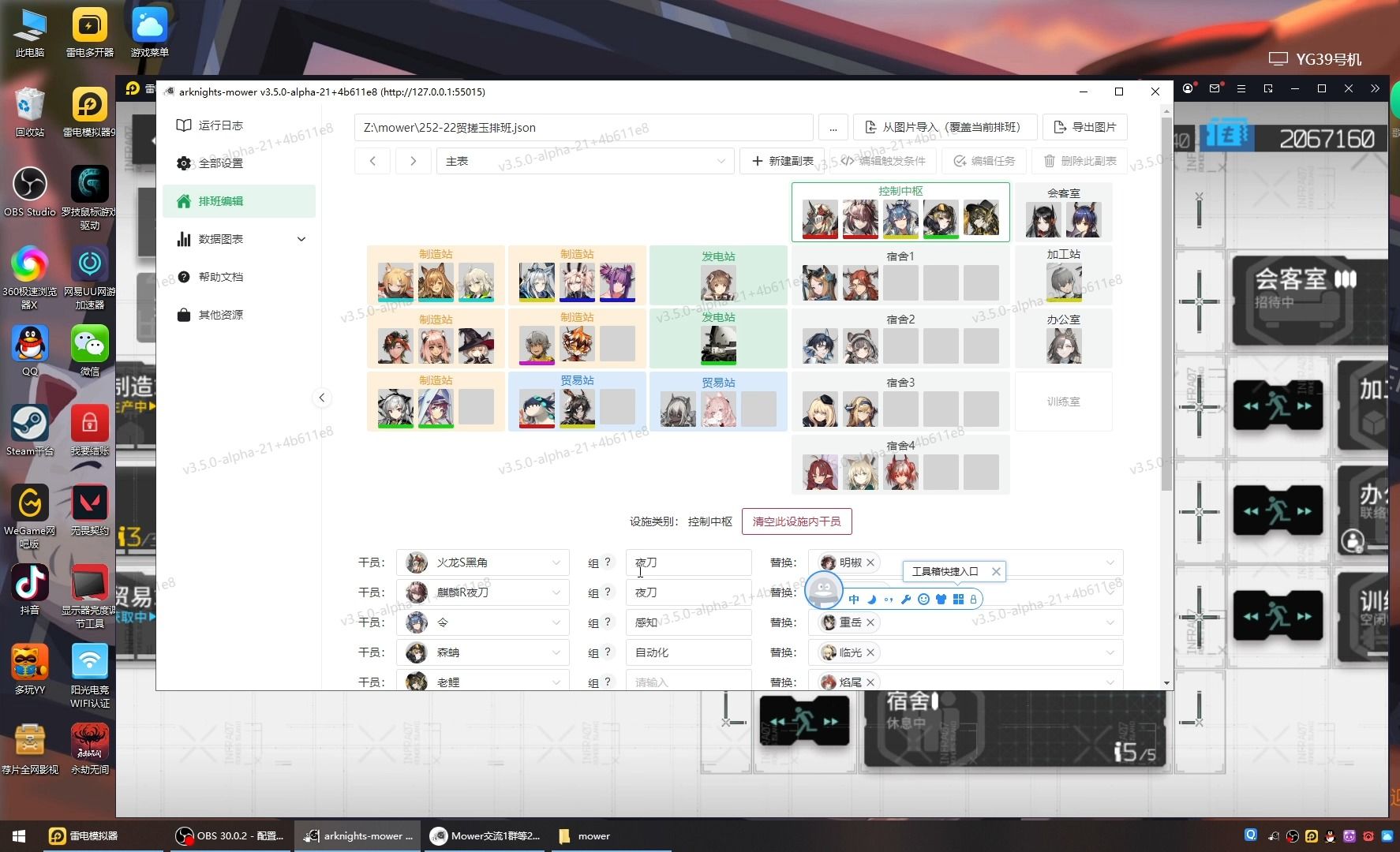Viewport: 1400px width, 852px height.
Task: Open Steam平台 desktop icon
Action: (30, 431)
